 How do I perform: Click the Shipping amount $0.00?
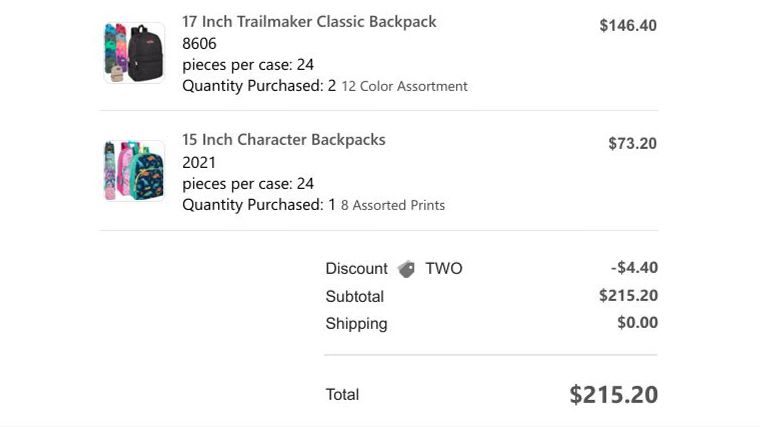coord(637,323)
